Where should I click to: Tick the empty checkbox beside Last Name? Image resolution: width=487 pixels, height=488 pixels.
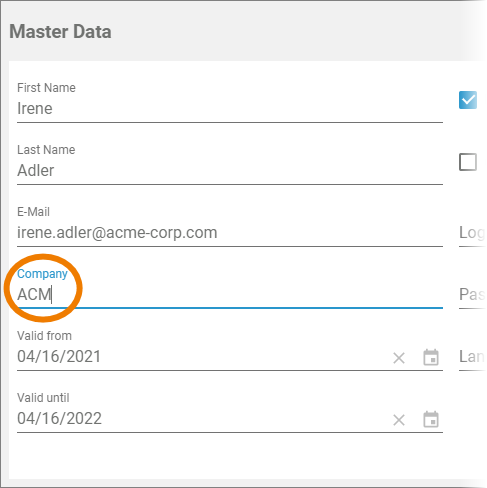(x=468, y=162)
